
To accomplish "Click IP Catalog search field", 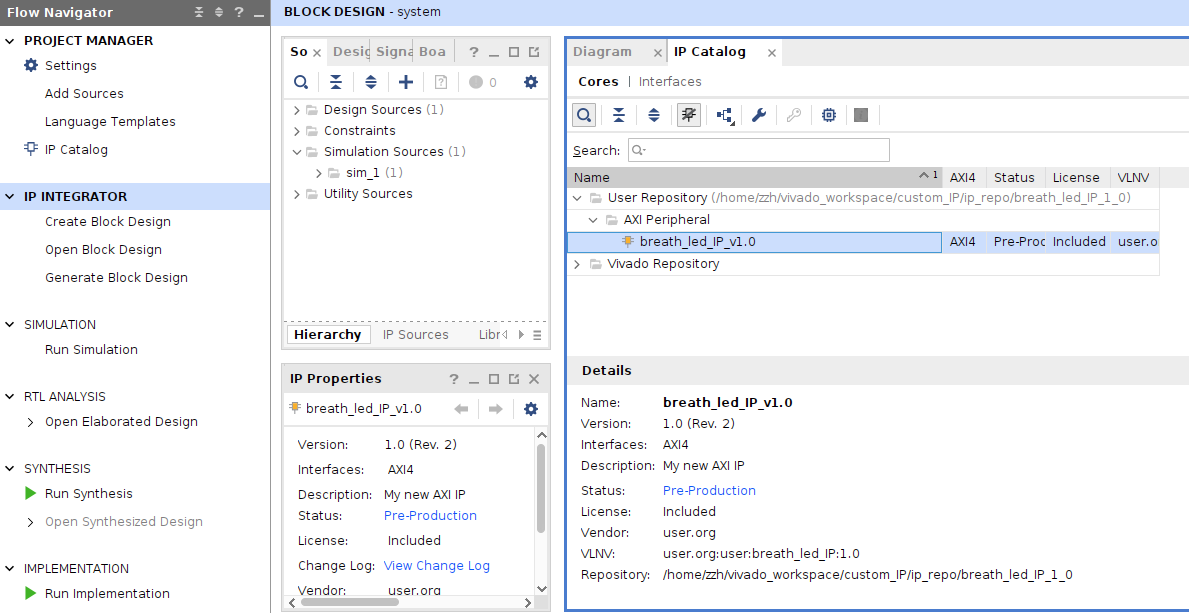I will [x=759, y=150].
